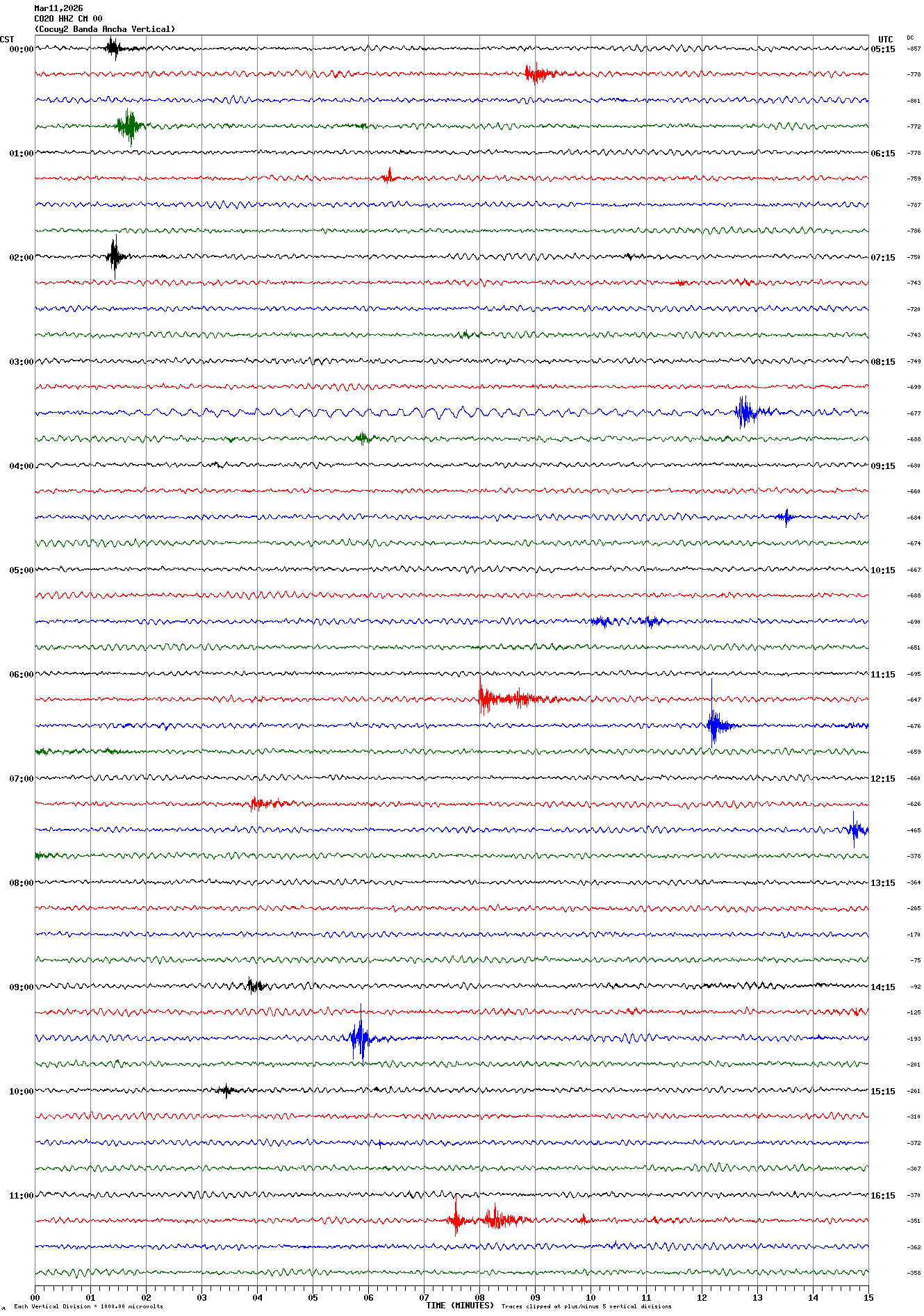The image size is (924, 1316).
Task: Click the 08 minute tick on bottom axis
Action: (x=479, y=1297)
